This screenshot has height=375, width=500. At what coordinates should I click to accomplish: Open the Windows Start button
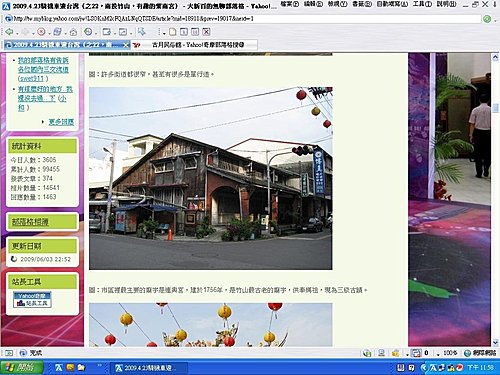[x=22, y=368]
